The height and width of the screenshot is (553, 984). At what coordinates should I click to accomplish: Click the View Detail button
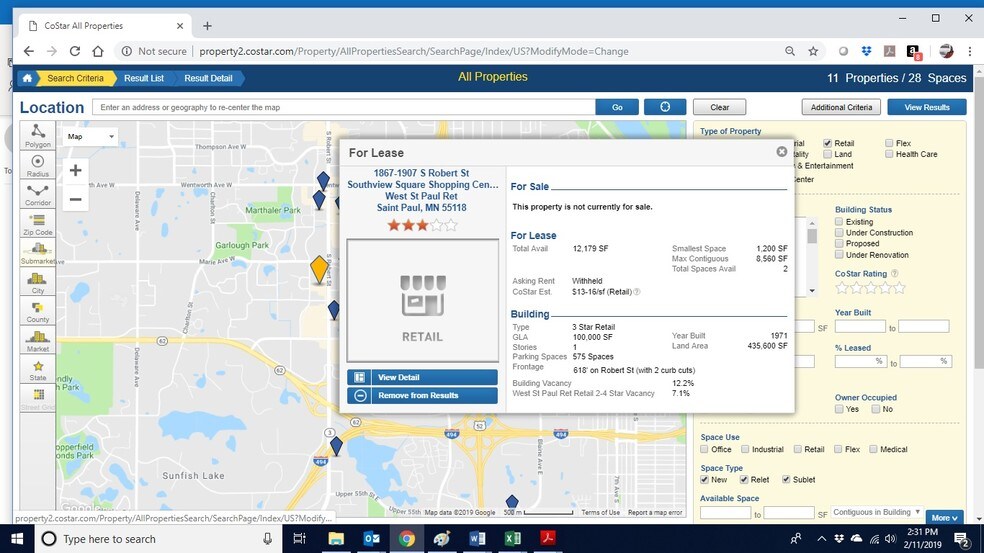tap(422, 377)
